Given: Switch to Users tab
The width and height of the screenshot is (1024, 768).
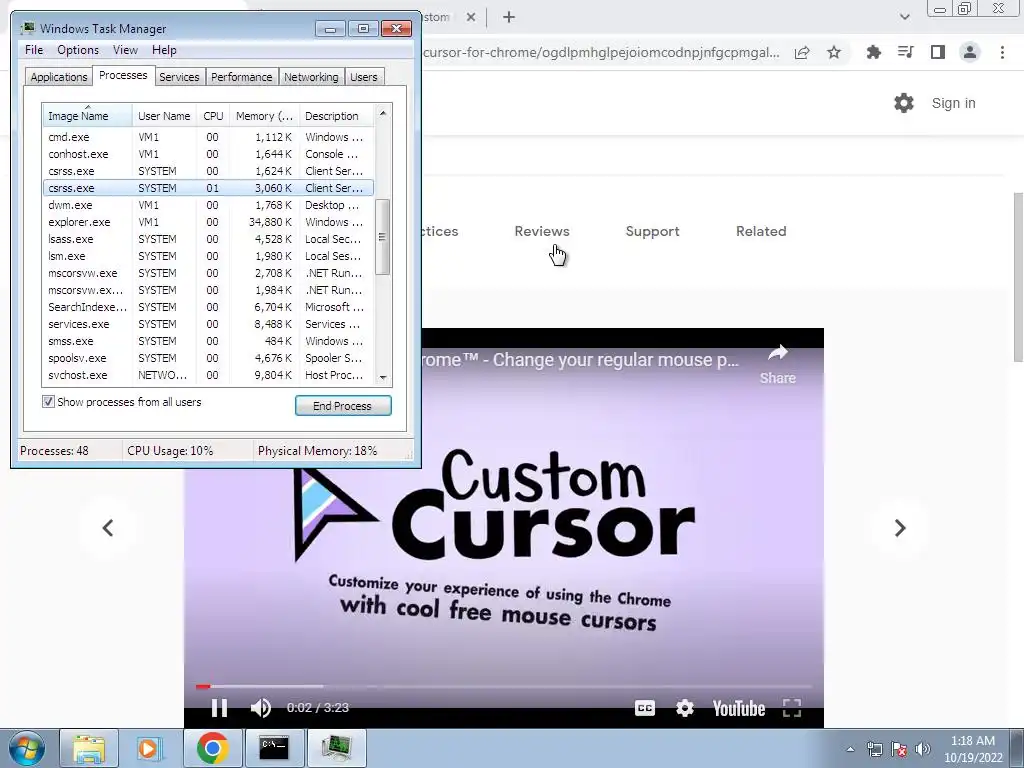Looking at the screenshot, I should click(x=364, y=77).
